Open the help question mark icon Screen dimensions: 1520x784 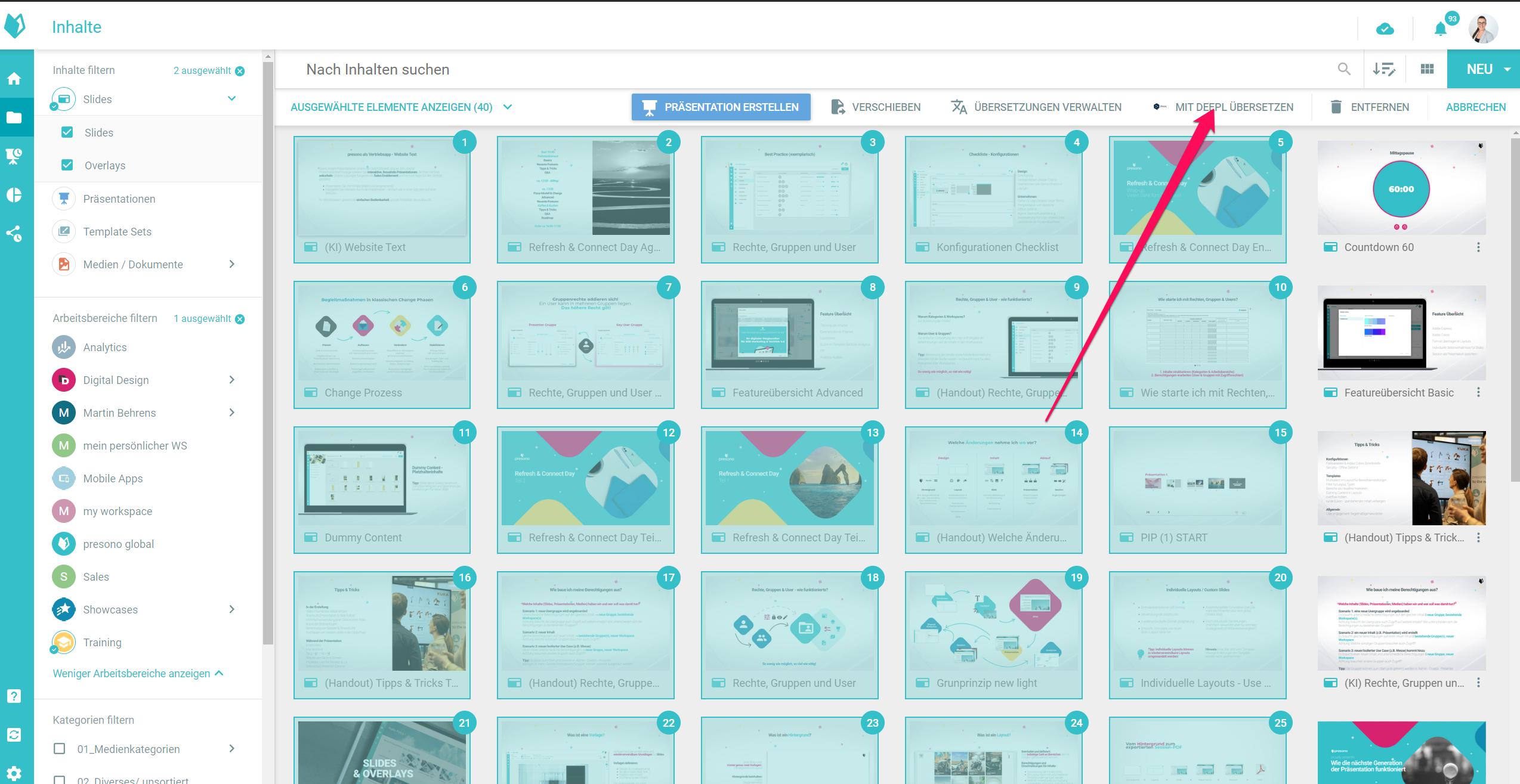click(14, 696)
